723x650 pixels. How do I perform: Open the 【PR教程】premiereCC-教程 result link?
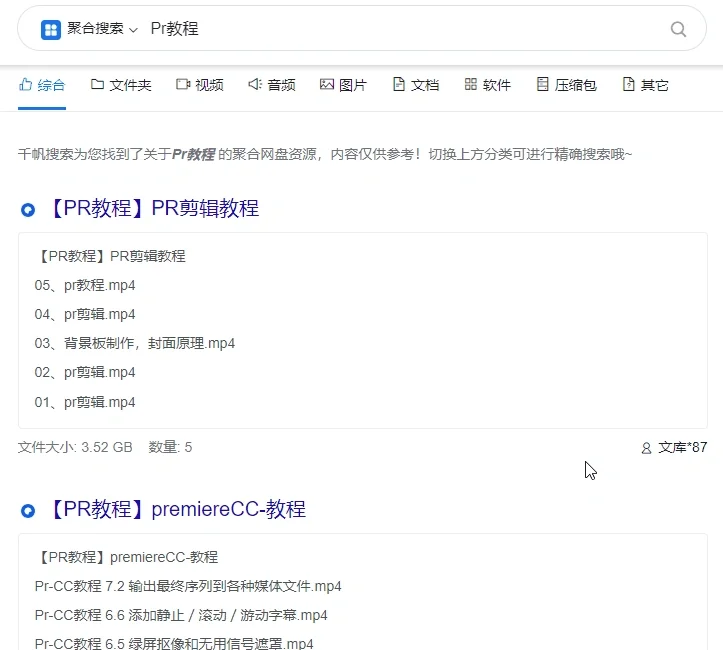coord(176,509)
